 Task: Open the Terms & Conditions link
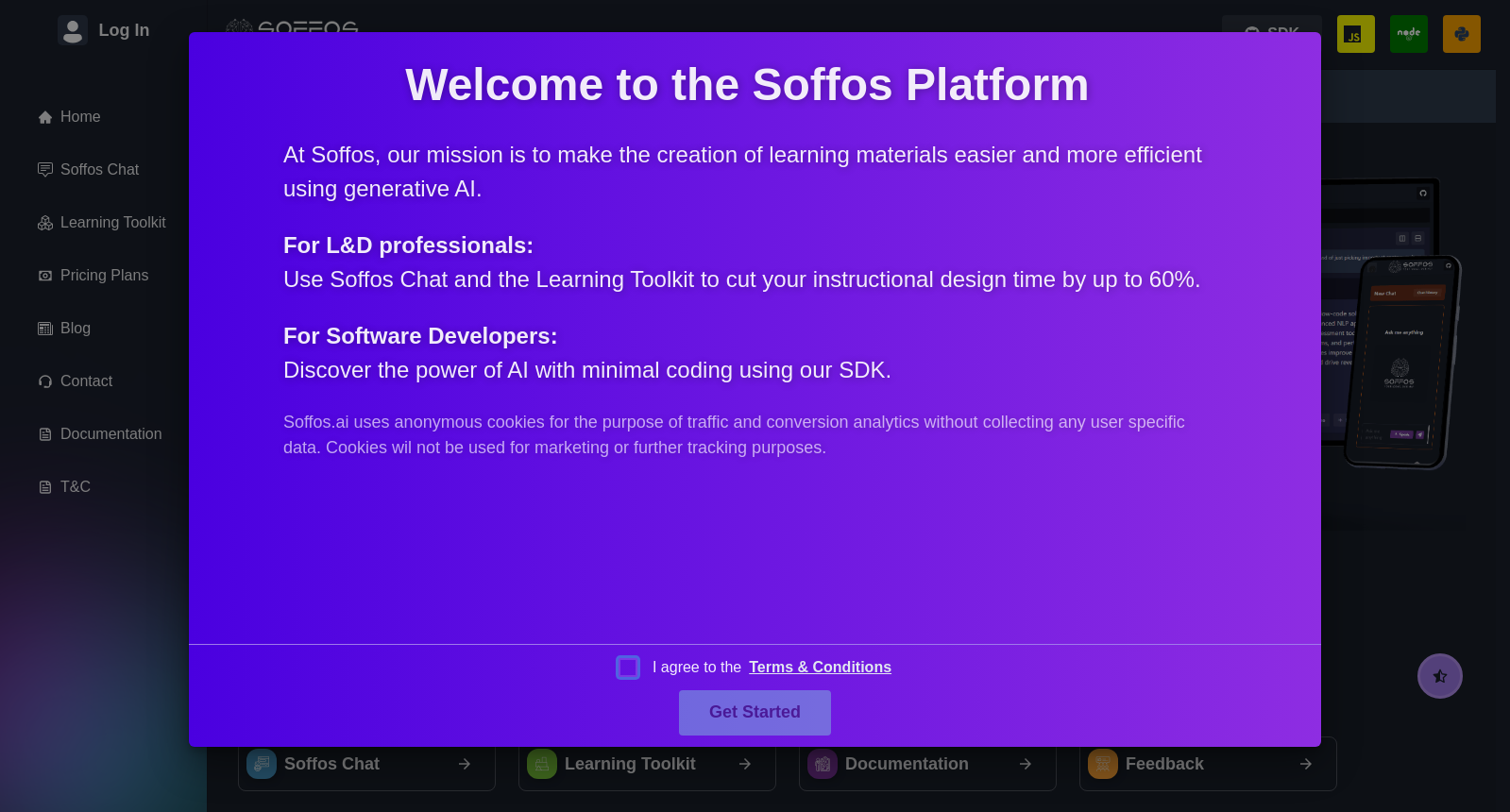(x=820, y=668)
